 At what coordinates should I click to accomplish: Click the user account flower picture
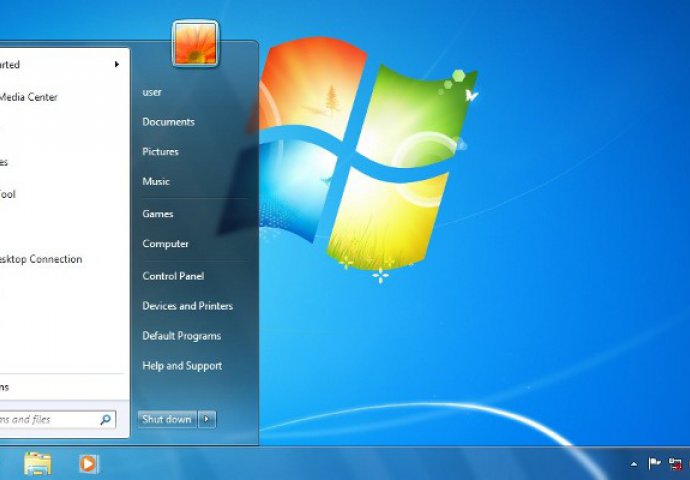195,43
